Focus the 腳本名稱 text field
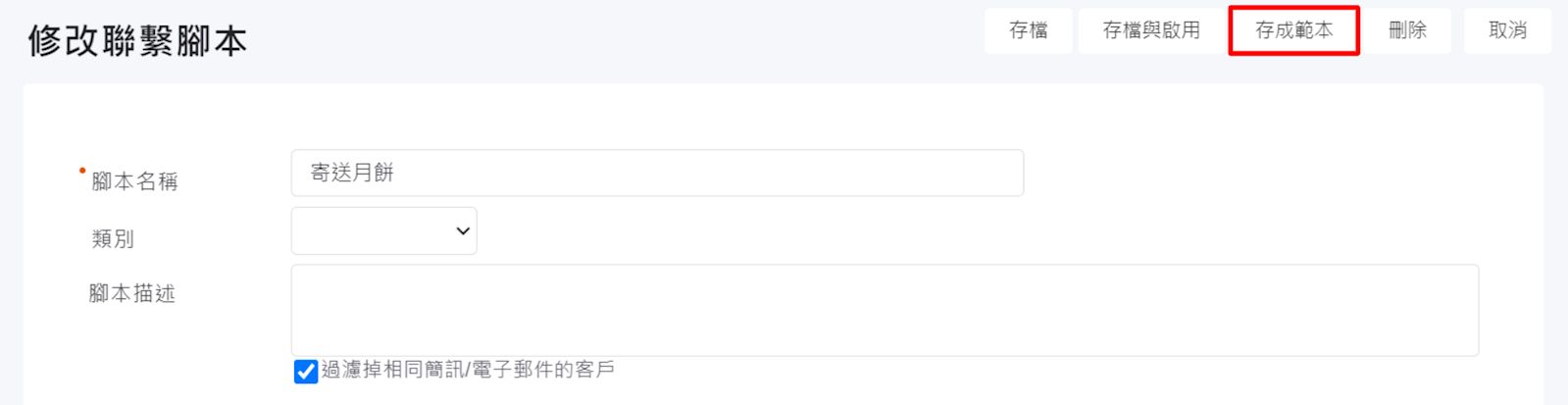 point(657,173)
